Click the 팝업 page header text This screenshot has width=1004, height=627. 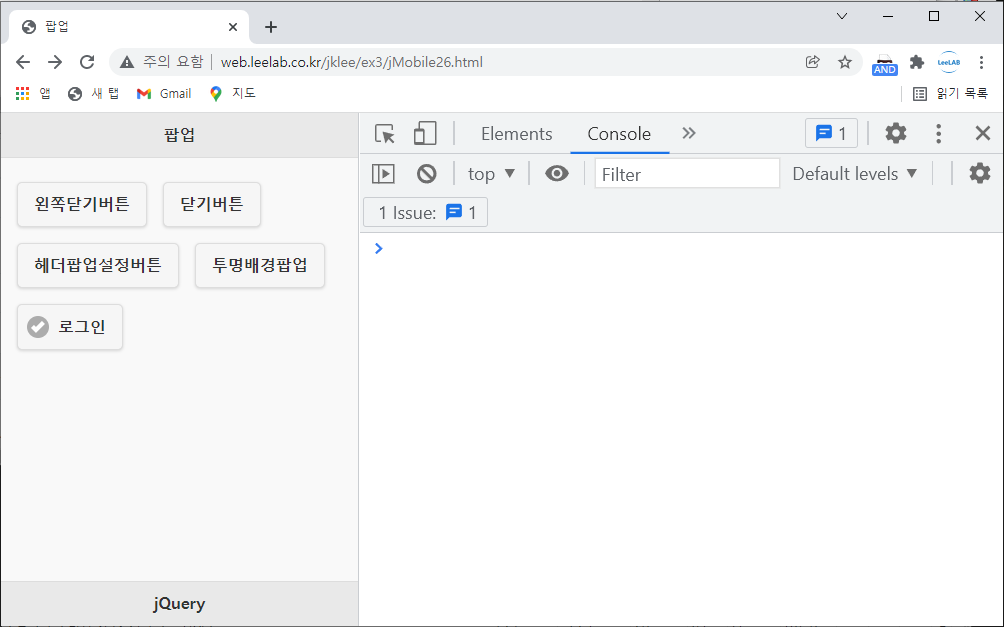[179, 135]
